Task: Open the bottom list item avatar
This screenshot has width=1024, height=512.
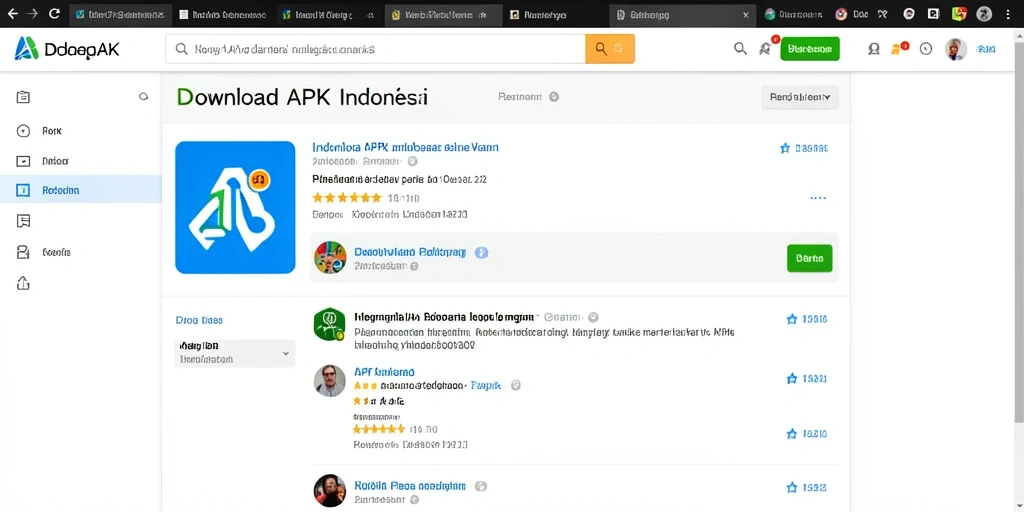Action: pos(330,490)
